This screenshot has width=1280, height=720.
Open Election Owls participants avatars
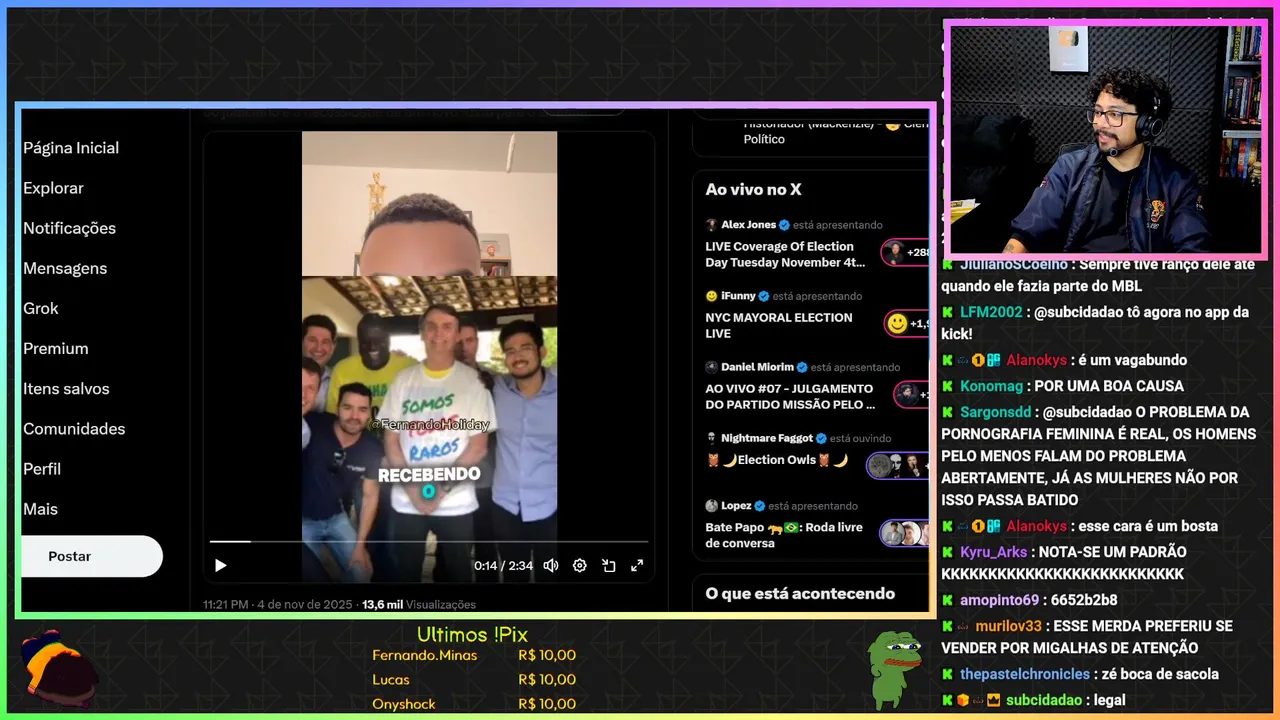[x=898, y=466]
